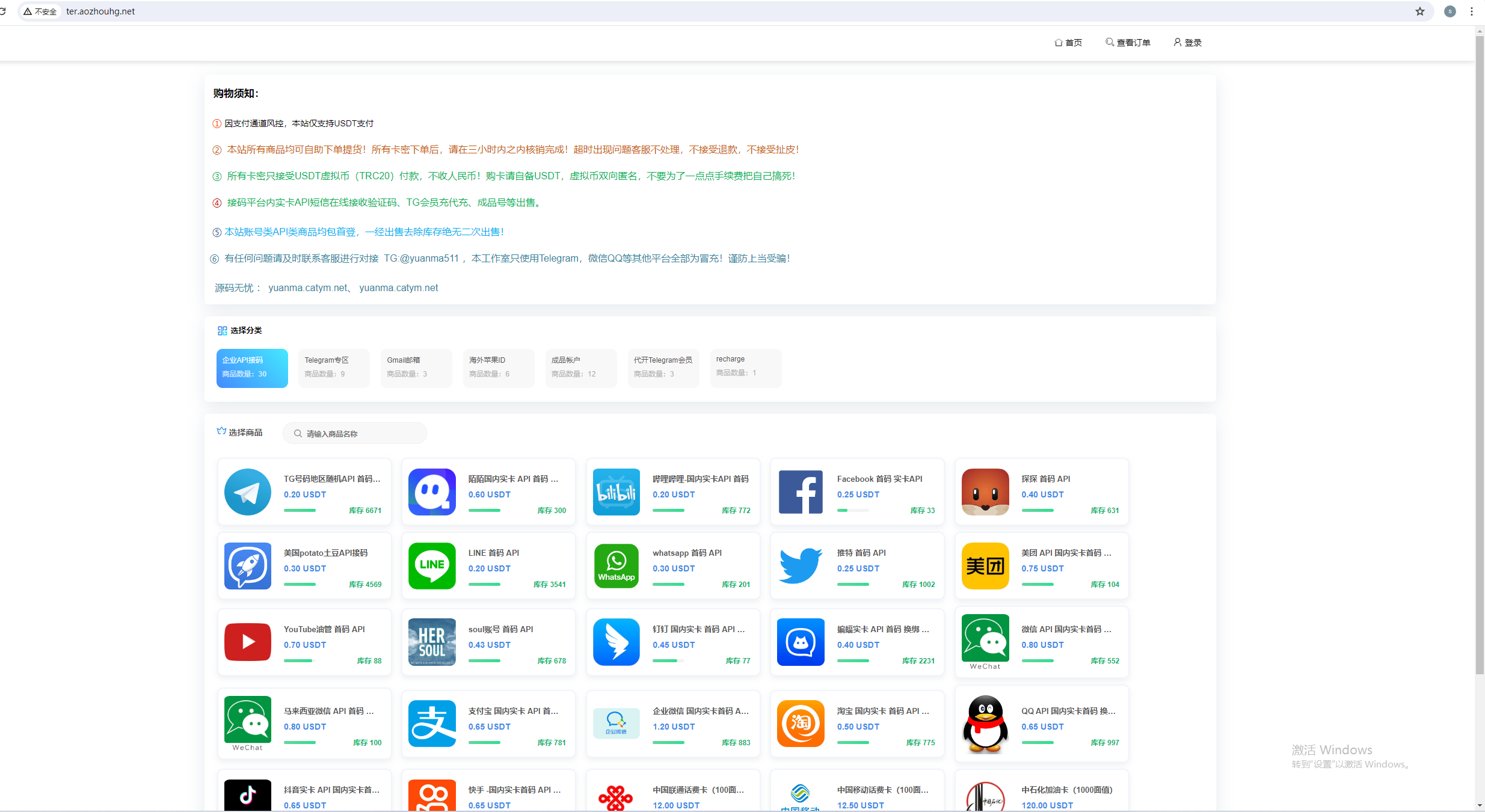This screenshot has width=1485, height=812.
Task: Bookmark page with the star icon
Action: (x=1419, y=11)
